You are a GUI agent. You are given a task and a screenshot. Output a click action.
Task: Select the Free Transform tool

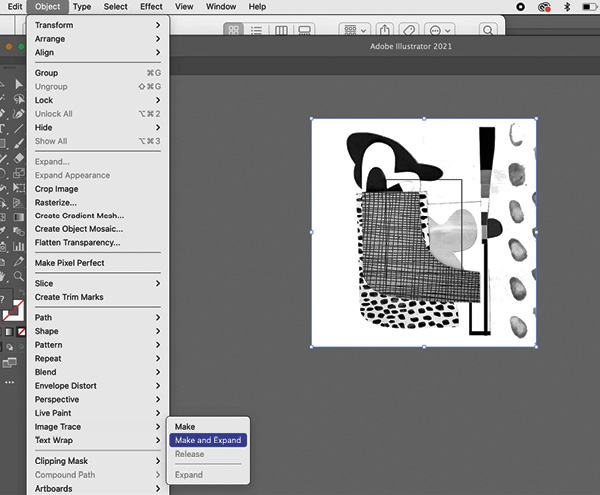point(18,187)
